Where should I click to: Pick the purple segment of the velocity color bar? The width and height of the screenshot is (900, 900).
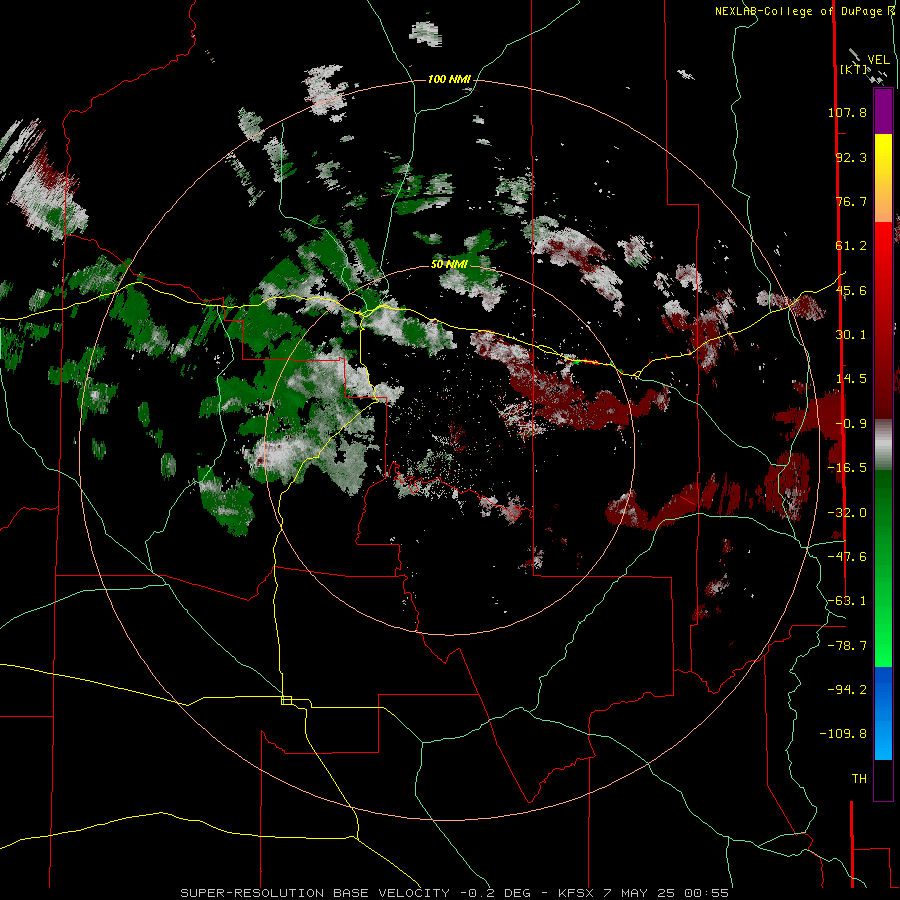883,112
